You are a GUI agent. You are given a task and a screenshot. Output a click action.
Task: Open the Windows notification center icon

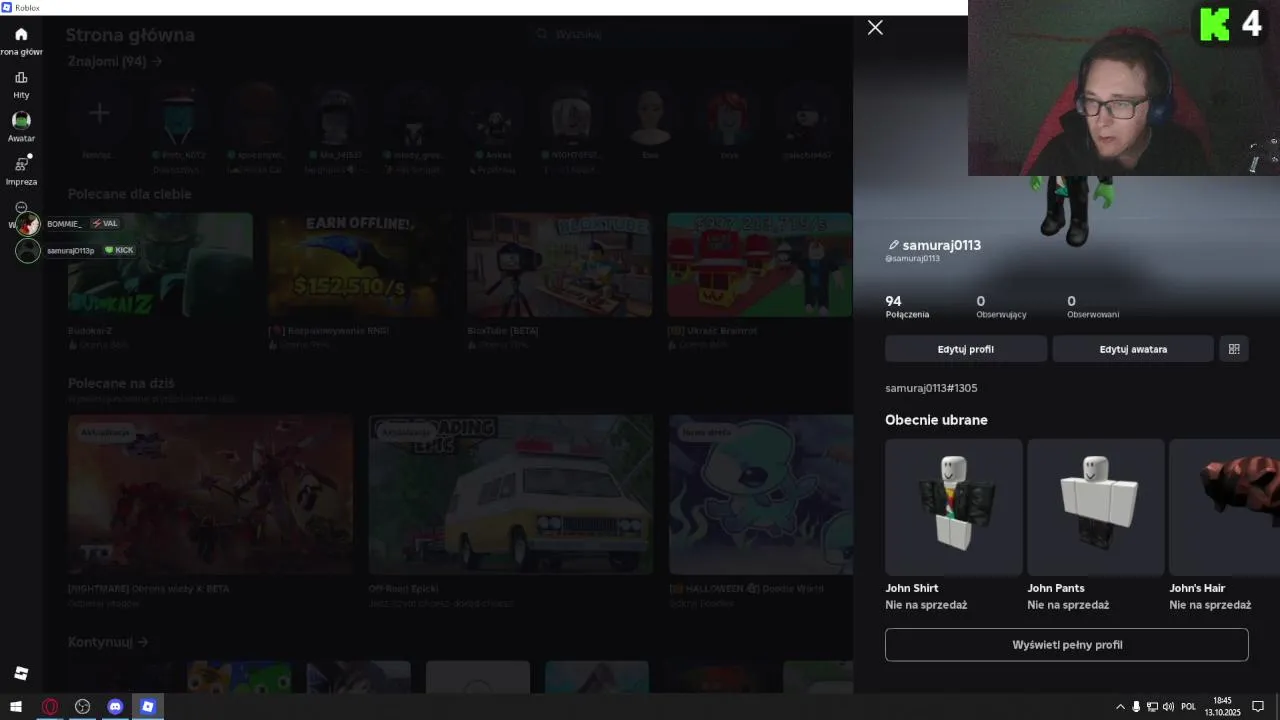coord(1258,706)
